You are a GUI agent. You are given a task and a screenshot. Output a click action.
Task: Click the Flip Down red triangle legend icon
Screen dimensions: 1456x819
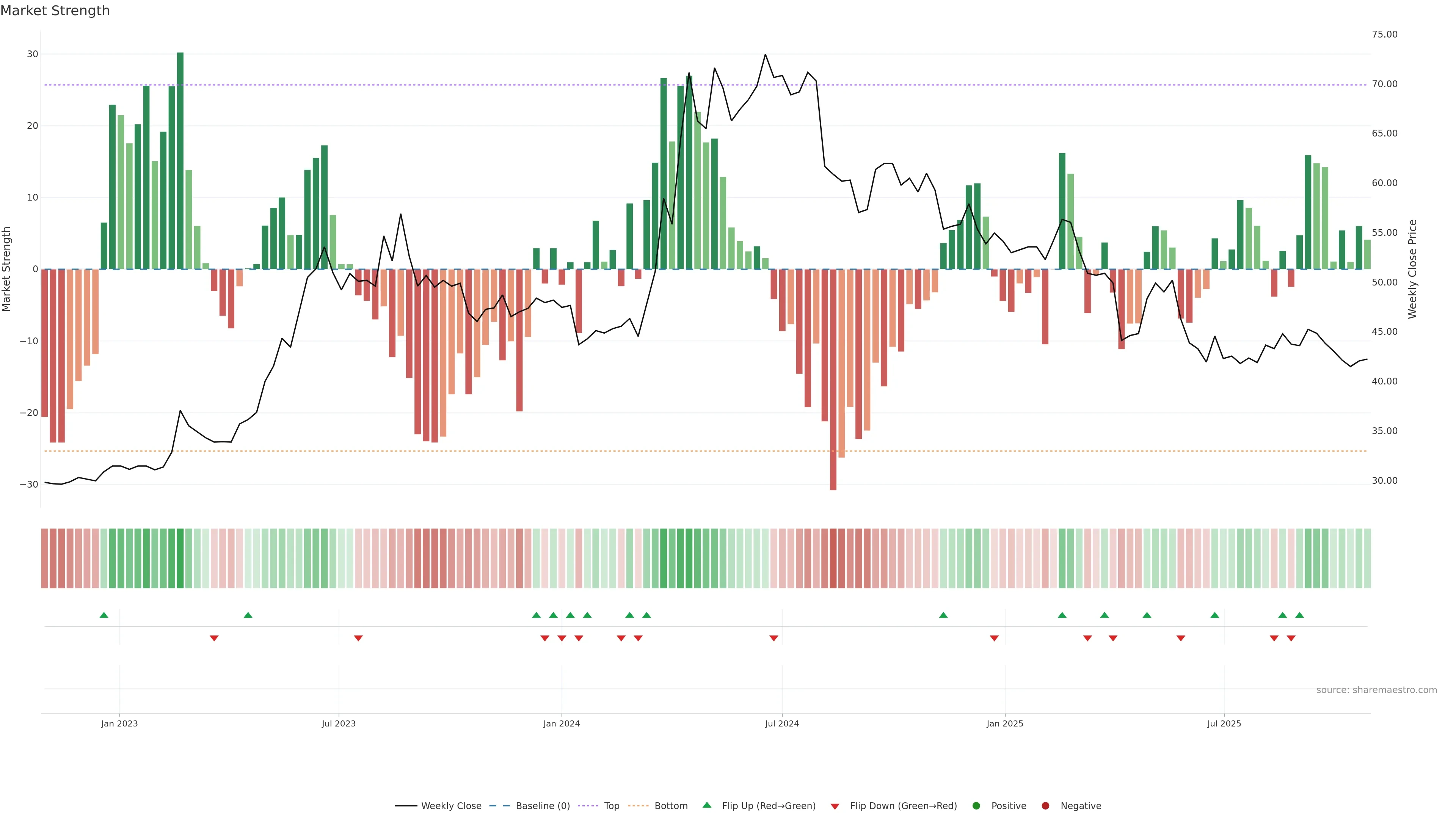[x=835, y=806]
